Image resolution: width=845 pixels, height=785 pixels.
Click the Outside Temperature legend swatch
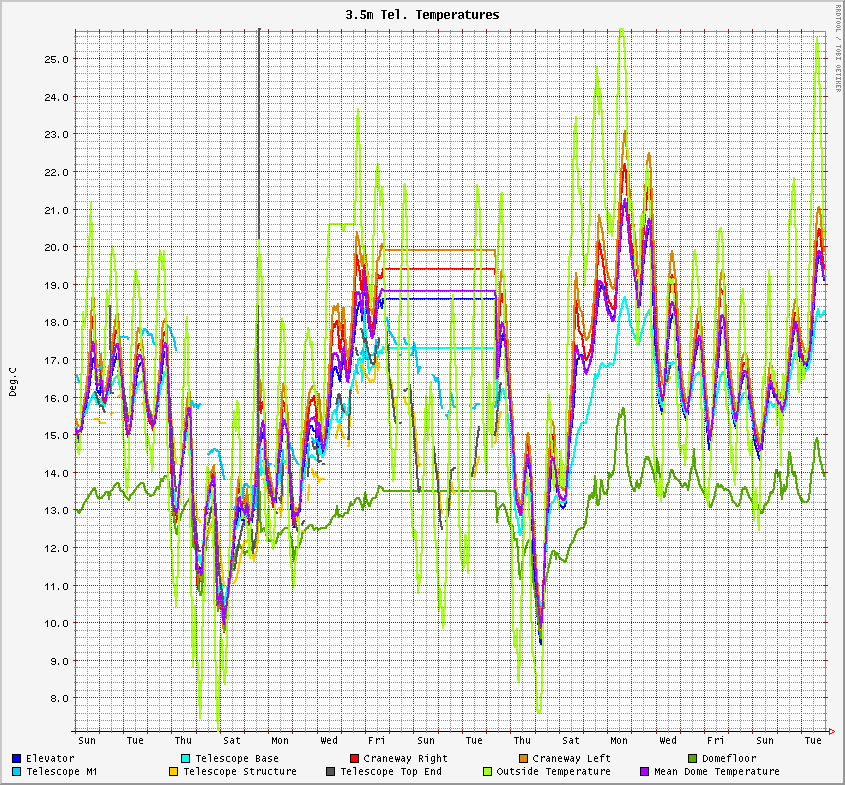(x=487, y=772)
